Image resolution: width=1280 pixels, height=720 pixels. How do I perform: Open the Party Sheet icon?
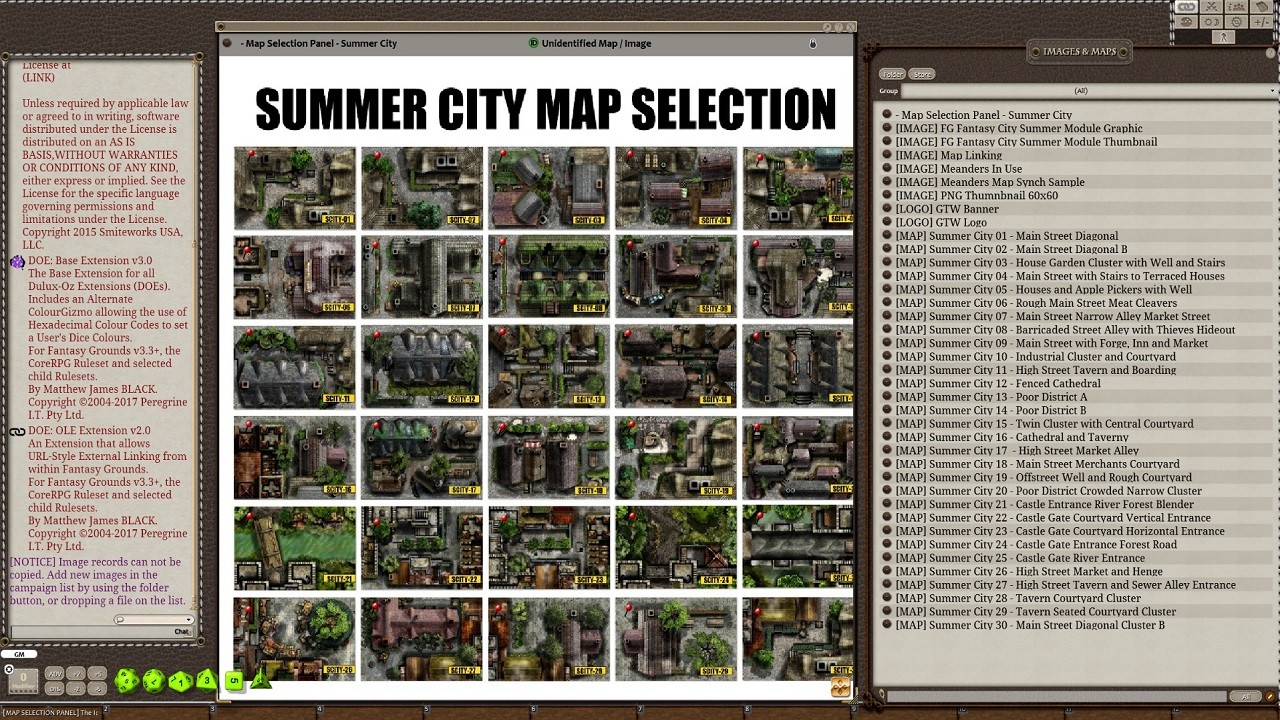(x=1236, y=8)
